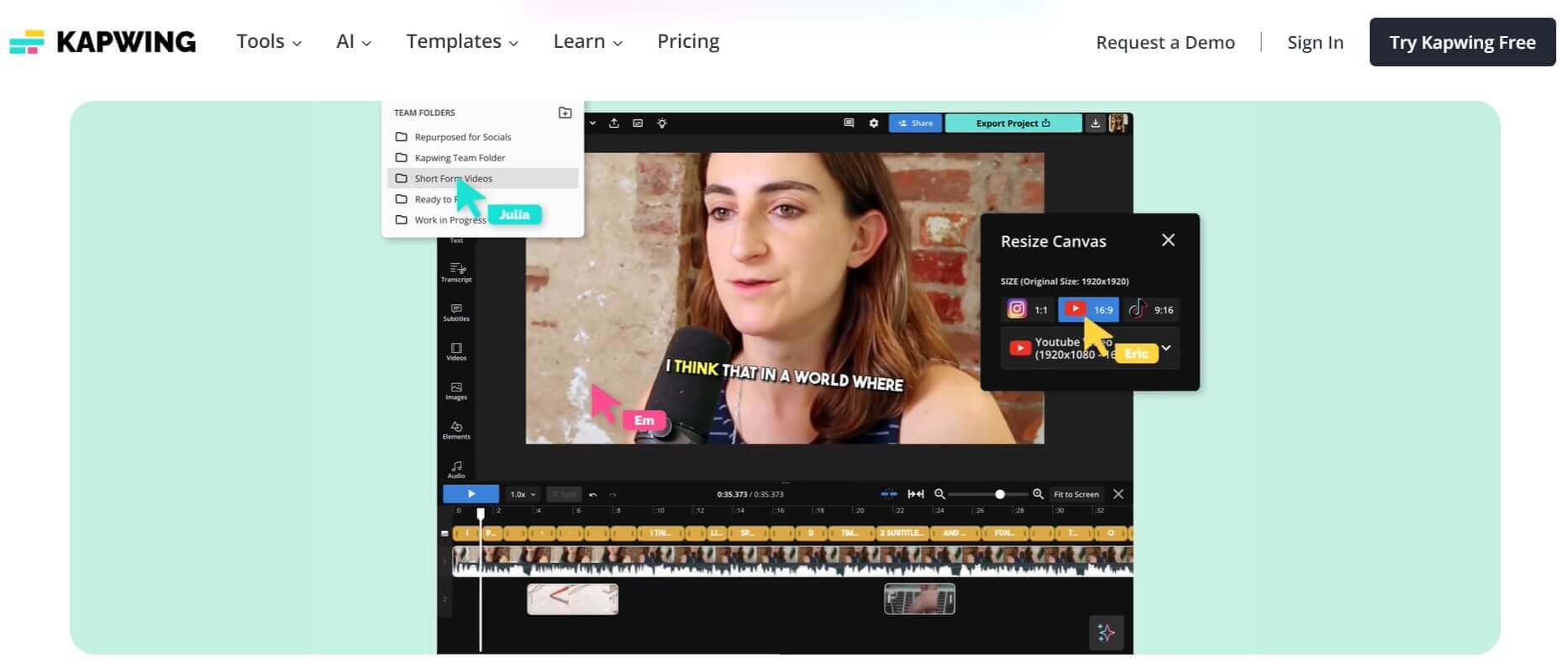Screen dimensions: 1568x668
Task: Click the timeline zoom slider handle
Action: (1000, 494)
